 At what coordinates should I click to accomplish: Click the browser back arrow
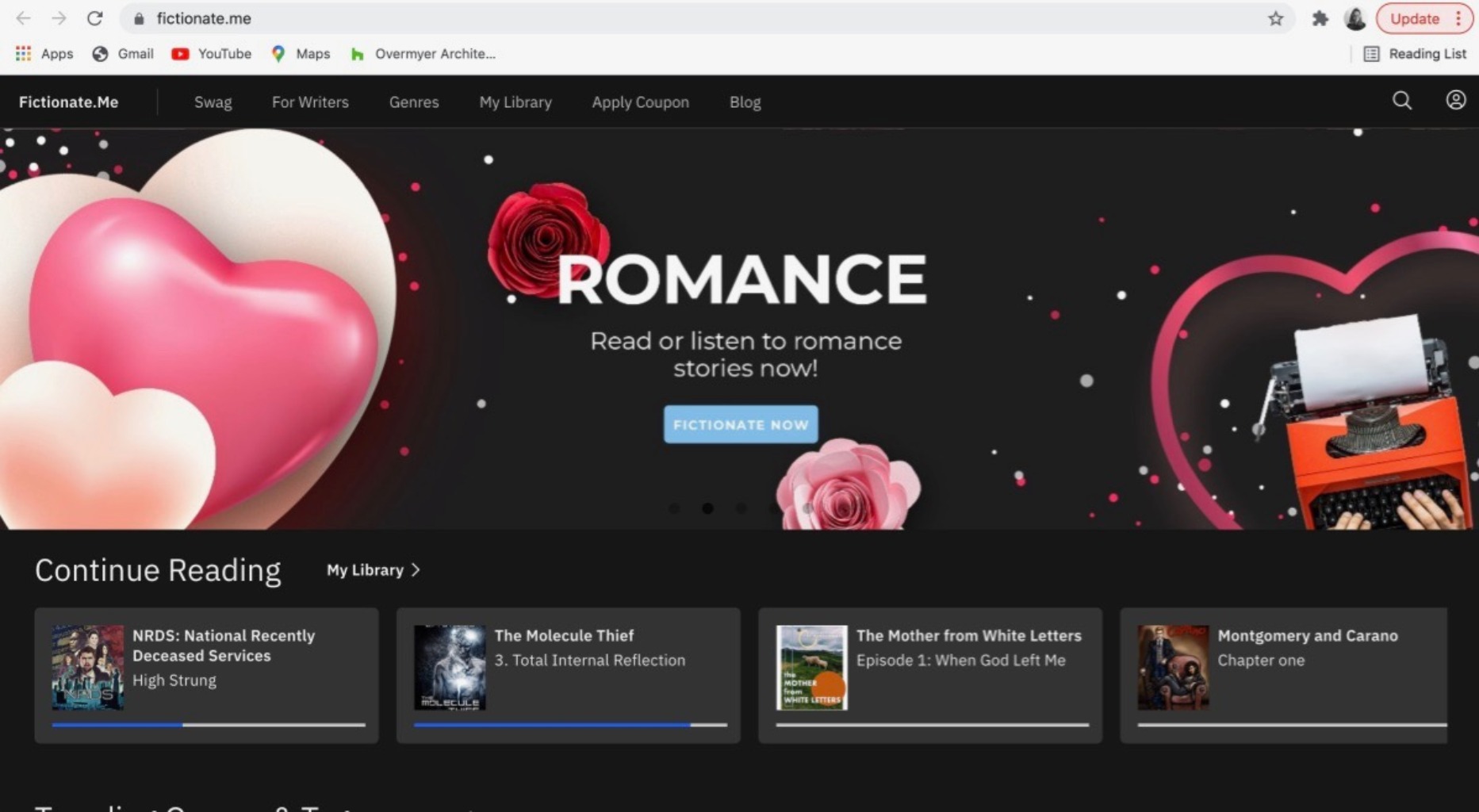(x=24, y=18)
